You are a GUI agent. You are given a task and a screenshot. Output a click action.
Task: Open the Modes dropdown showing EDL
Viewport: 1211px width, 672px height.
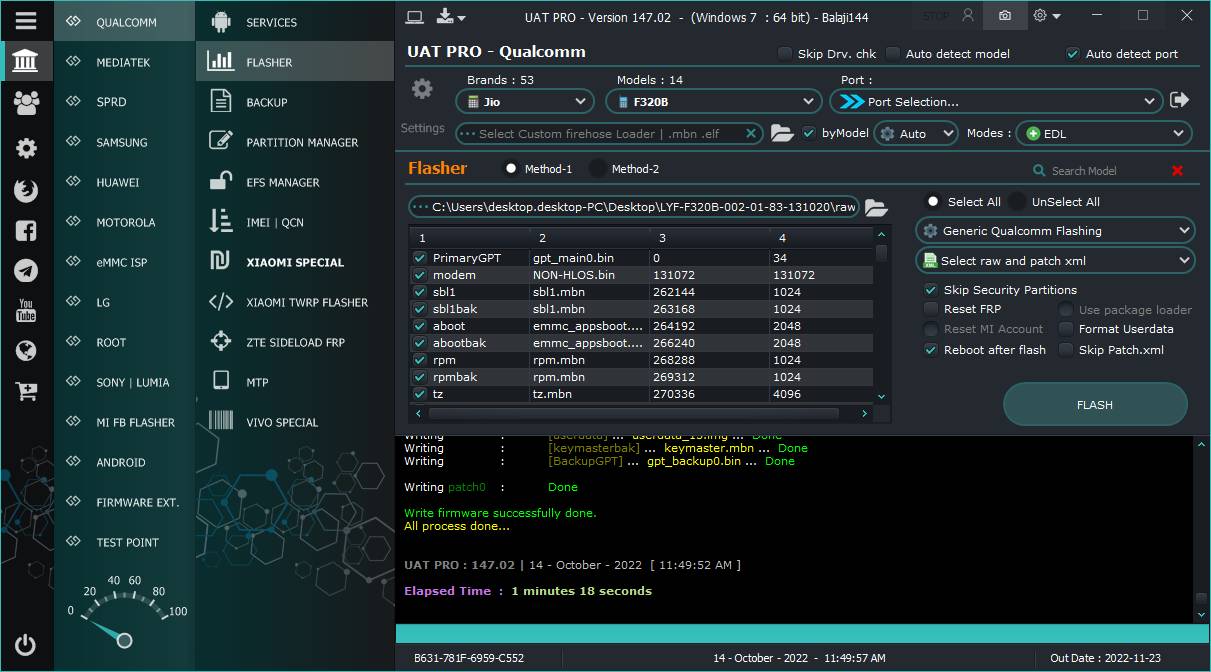click(1104, 133)
